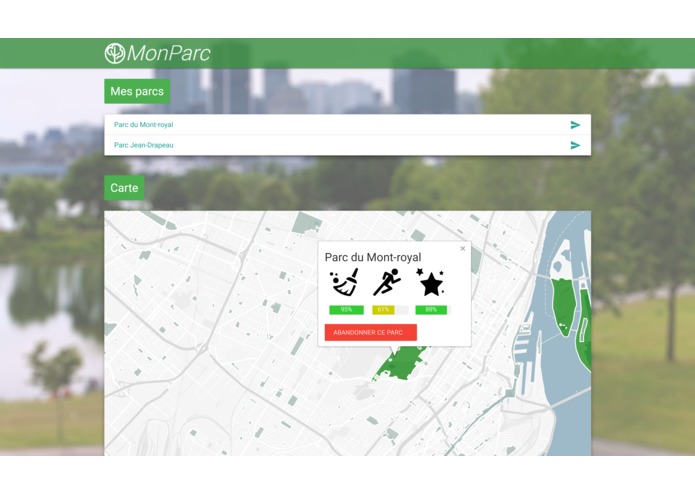Click the cleanliness broom icon
The image size is (695, 494).
pyautogui.click(x=344, y=282)
